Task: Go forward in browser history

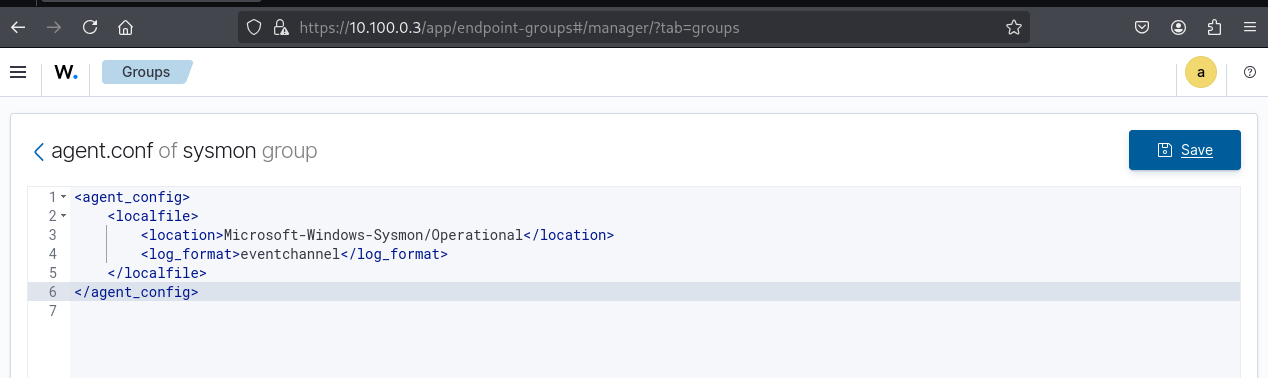Action: tap(53, 27)
